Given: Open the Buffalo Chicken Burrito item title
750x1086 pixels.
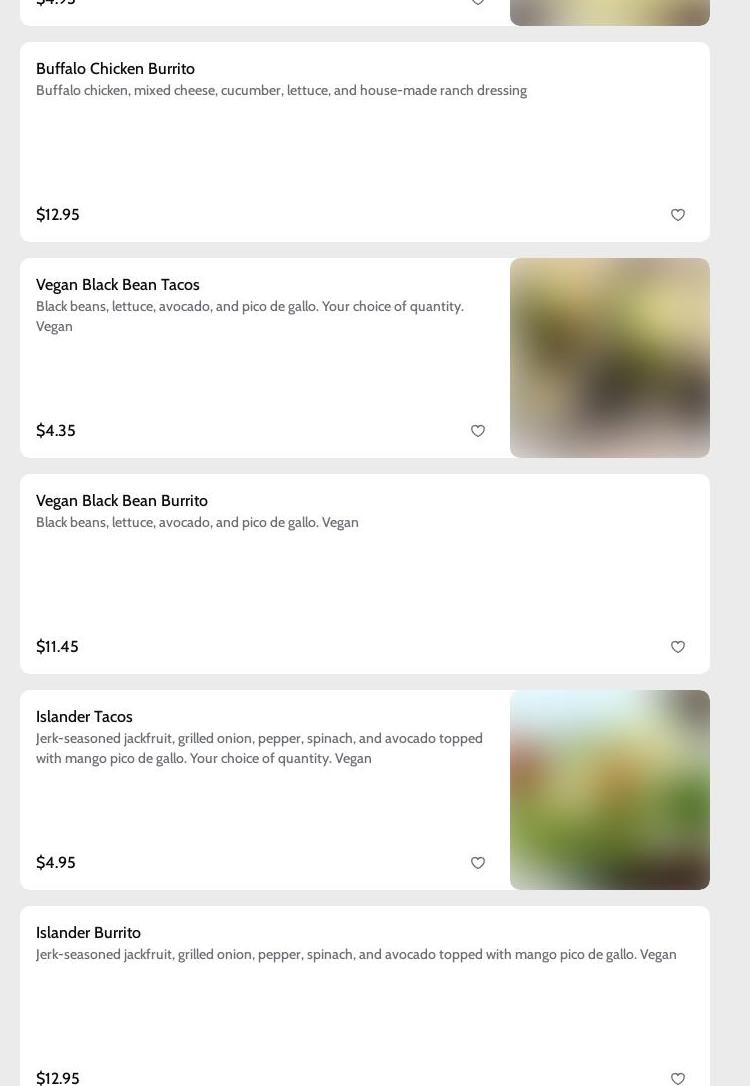Looking at the screenshot, I should [115, 69].
